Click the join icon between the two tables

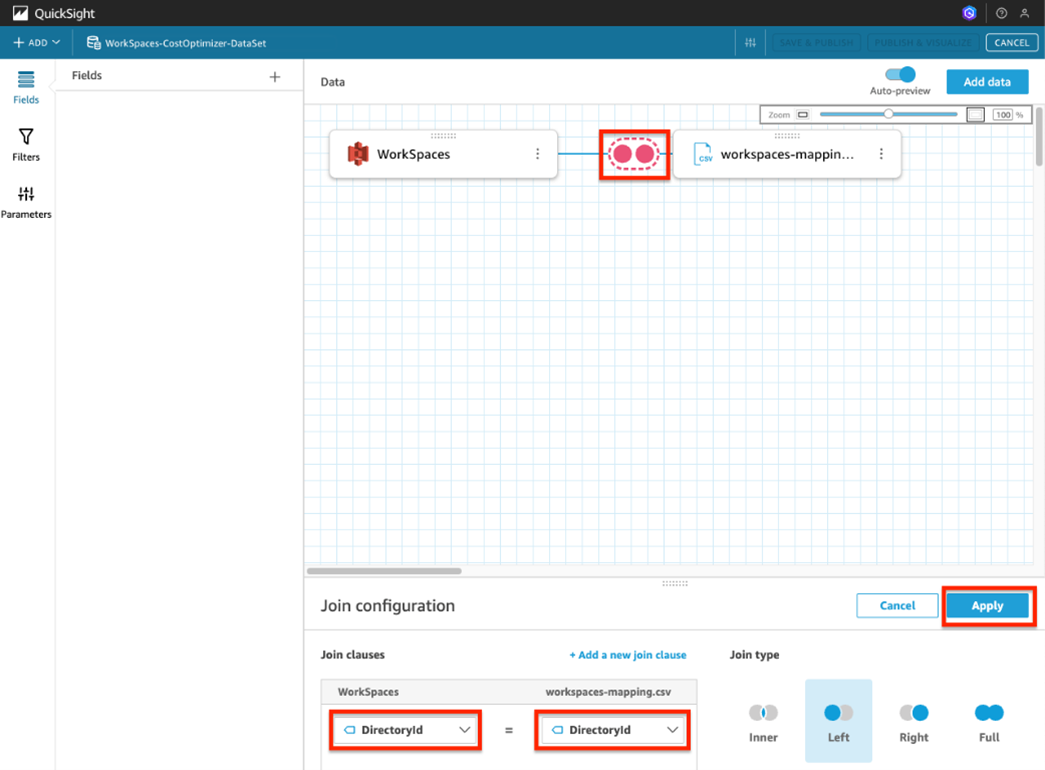pos(634,154)
